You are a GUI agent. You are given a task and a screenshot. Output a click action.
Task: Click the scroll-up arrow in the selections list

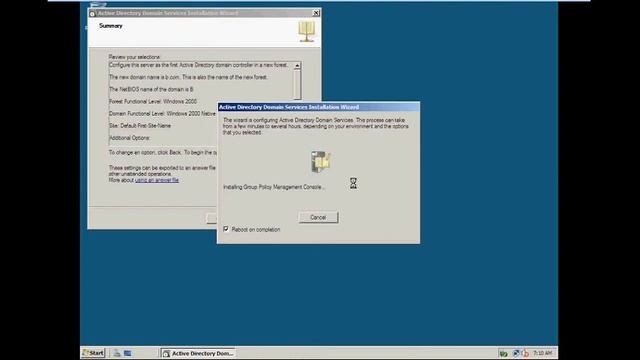click(x=297, y=65)
